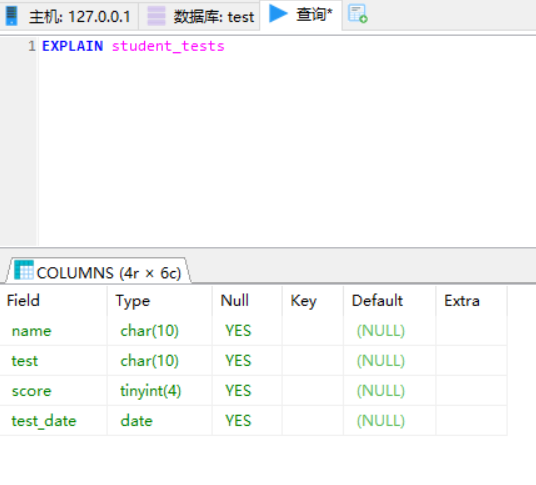Click the student_tests text in editor
The height and width of the screenshot is (485, 536).
click(x=168, y=46)
